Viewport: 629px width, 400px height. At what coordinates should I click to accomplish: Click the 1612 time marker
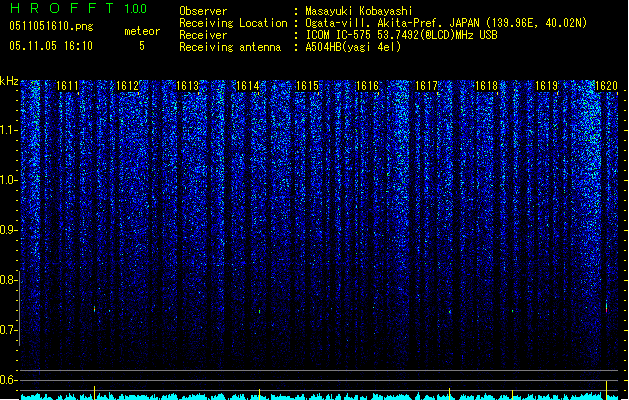[x=127, y=86]
